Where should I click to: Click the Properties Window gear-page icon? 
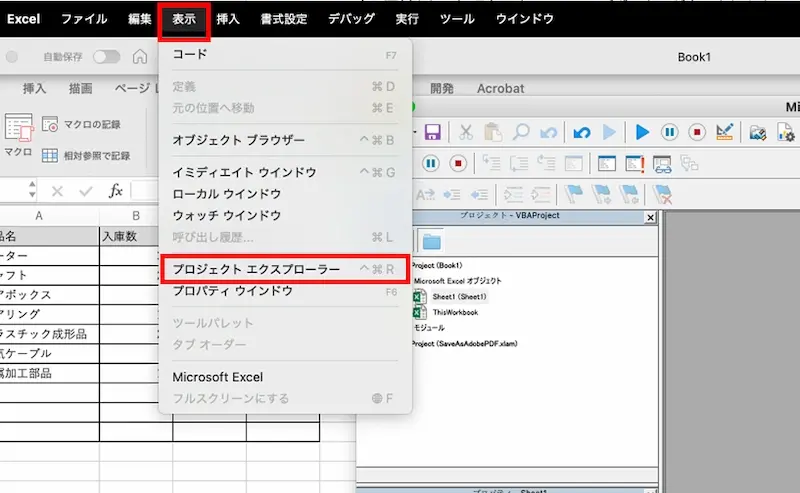[786, 133]
